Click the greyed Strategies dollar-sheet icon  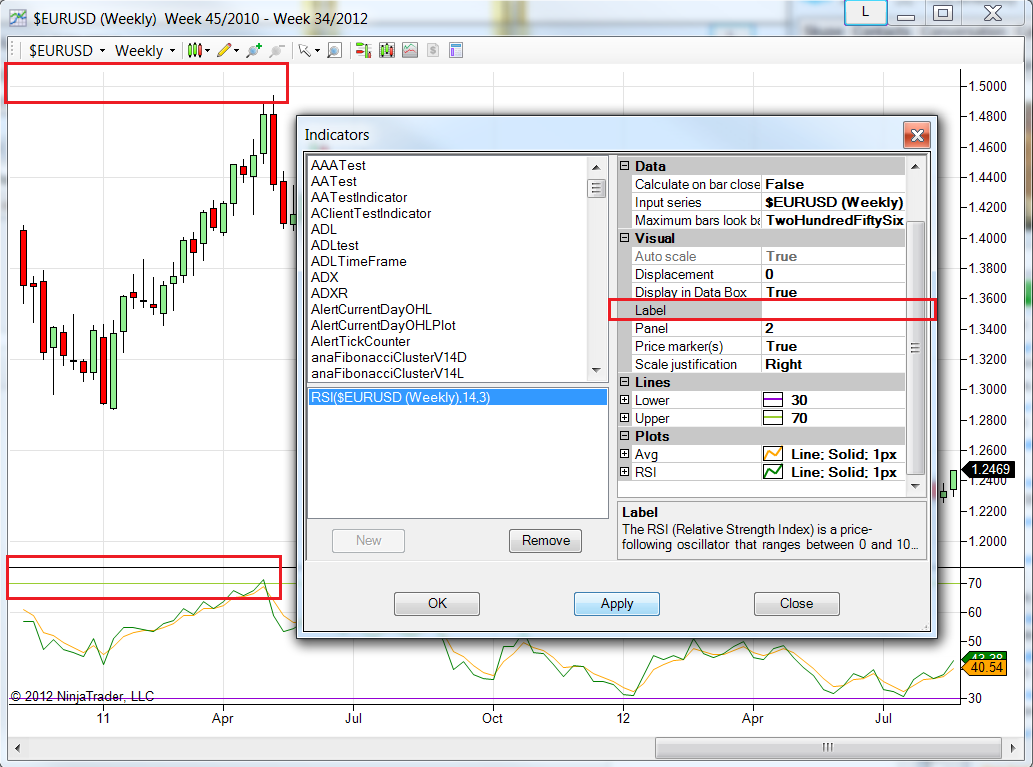433,50
